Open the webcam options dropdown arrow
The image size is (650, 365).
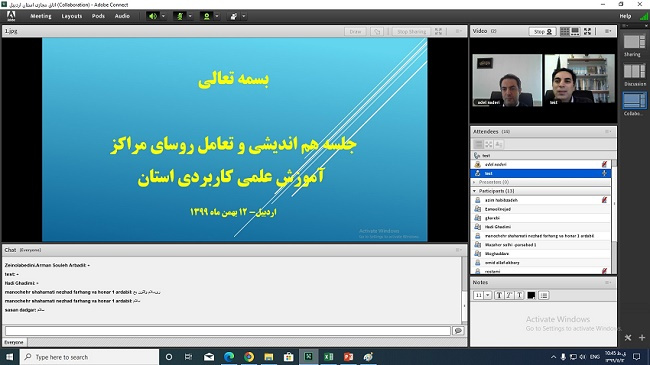point(217,16)
